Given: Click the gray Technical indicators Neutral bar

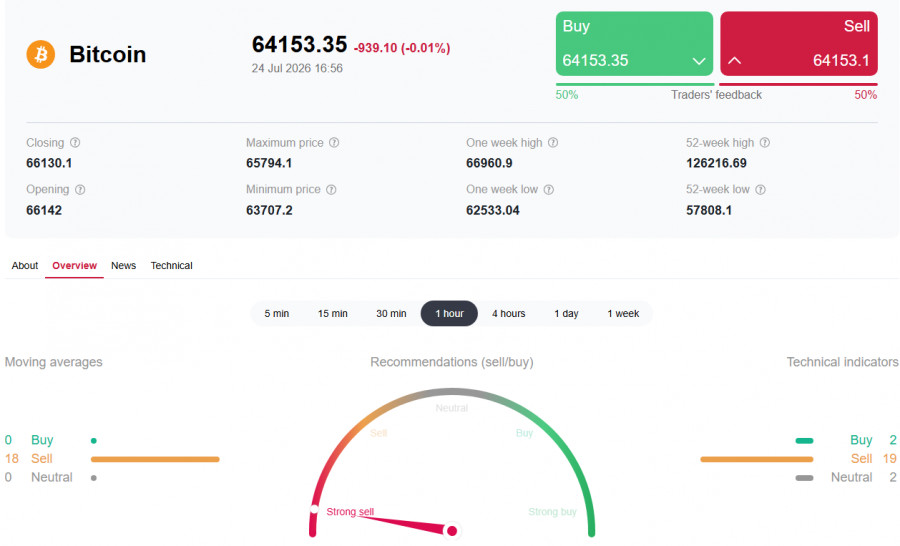Looking at the screenshot, I should coord(805,478).
